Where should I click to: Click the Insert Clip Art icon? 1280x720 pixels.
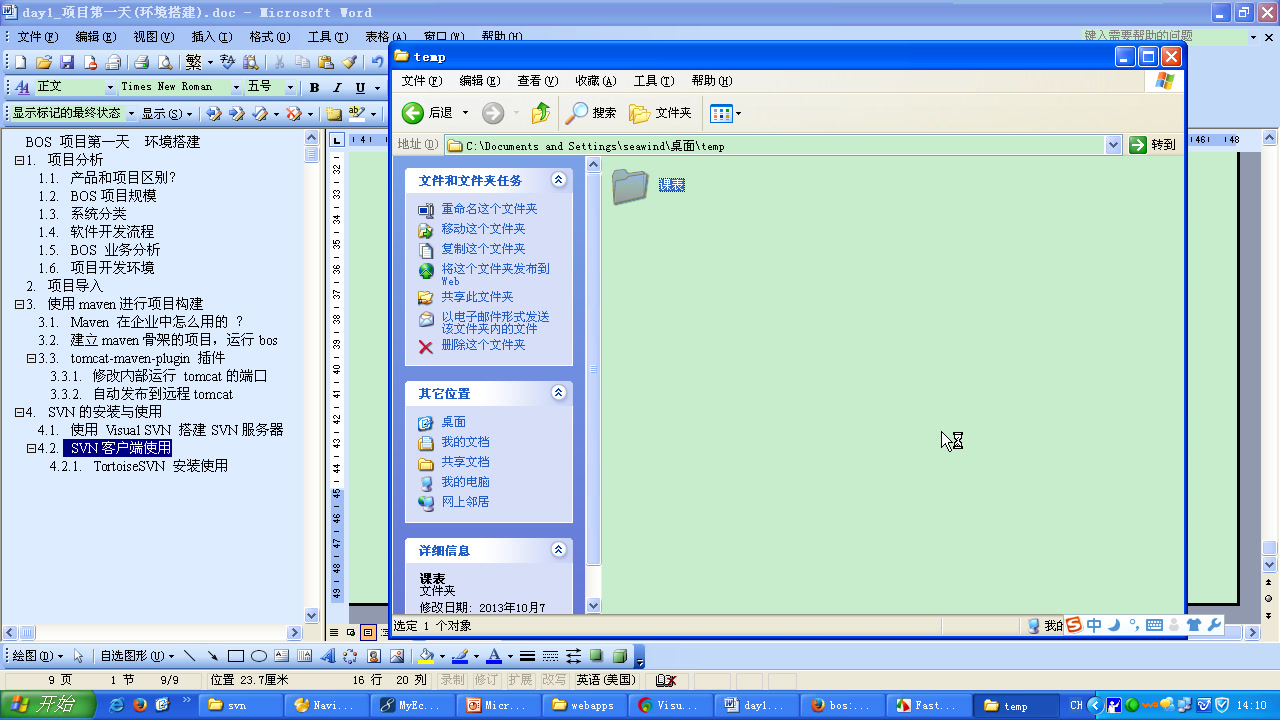374,656
